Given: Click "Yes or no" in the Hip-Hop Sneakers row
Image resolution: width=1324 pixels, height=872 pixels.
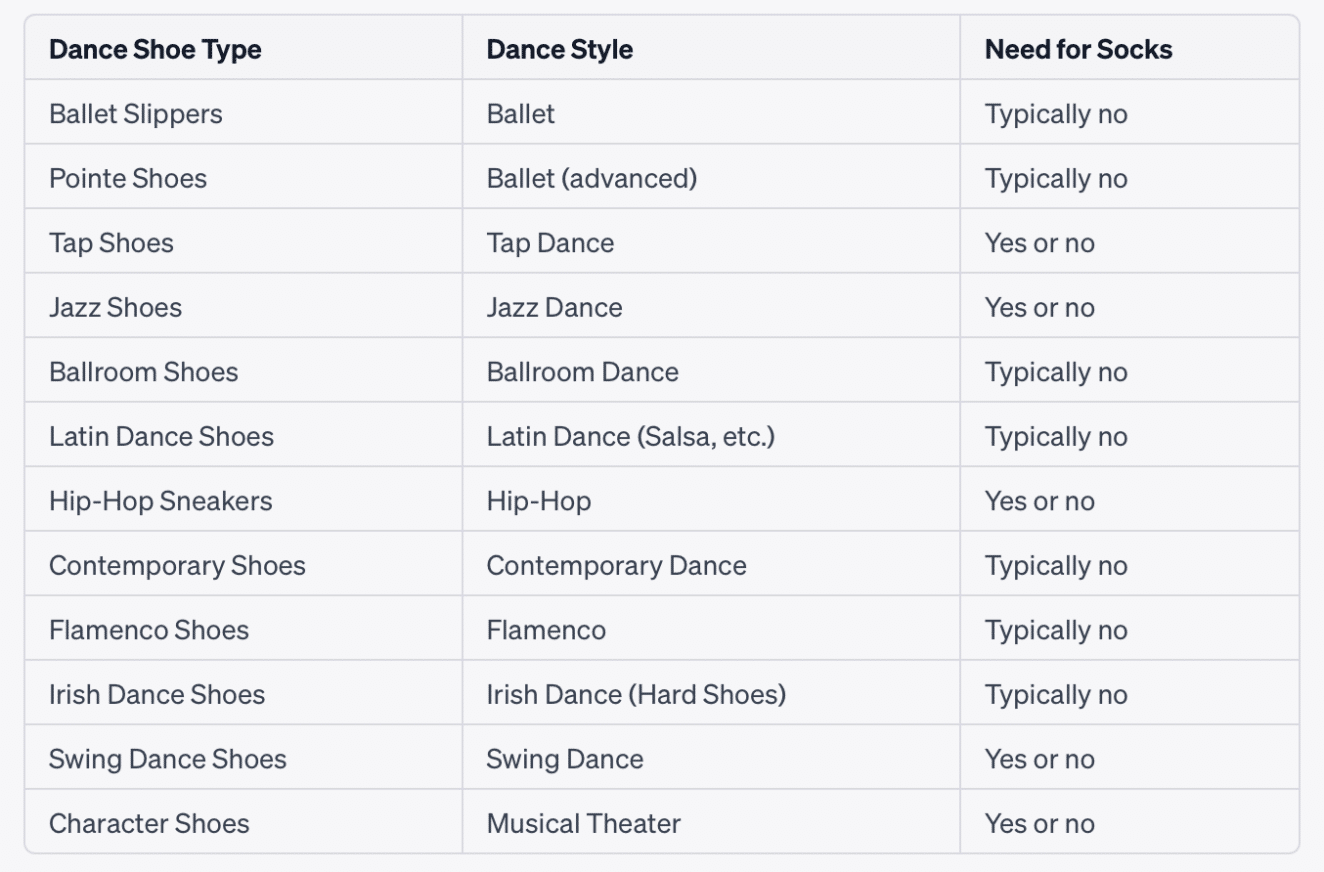Looking at the screenshot, I should point(1039,501).
